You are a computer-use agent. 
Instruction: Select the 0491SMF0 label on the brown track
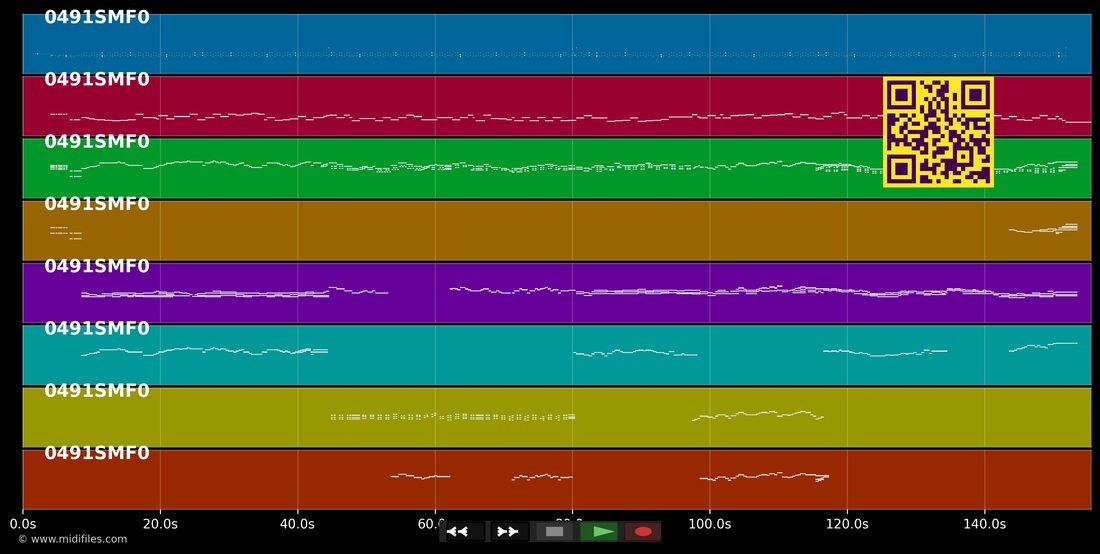(97, 204)
